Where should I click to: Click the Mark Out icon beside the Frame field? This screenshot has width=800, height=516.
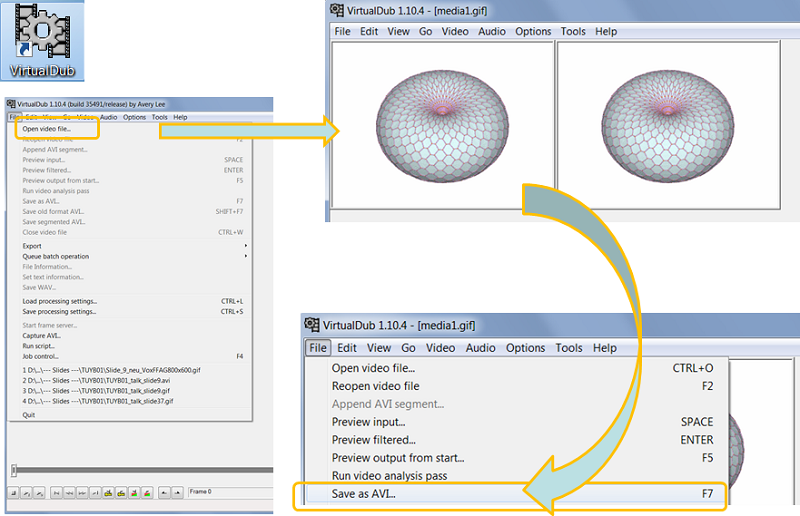pos(178,493)
